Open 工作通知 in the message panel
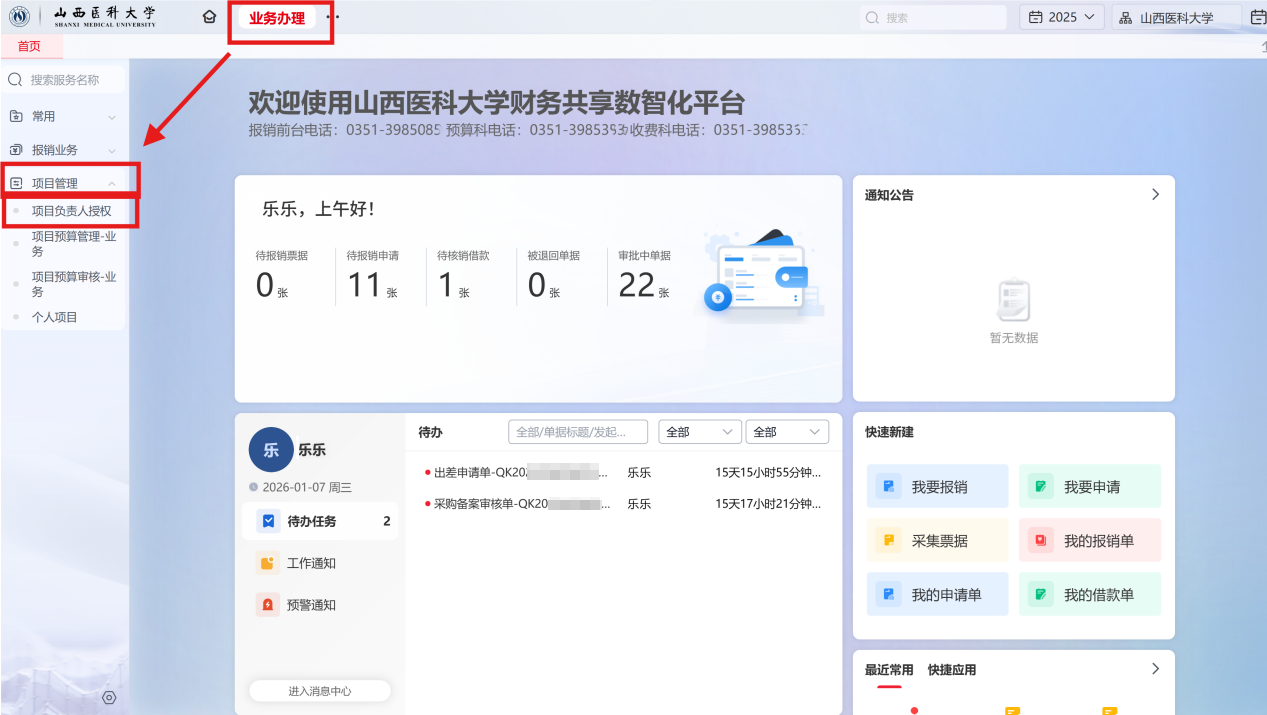Screen dimensions: 1267x715 (311, 563)
